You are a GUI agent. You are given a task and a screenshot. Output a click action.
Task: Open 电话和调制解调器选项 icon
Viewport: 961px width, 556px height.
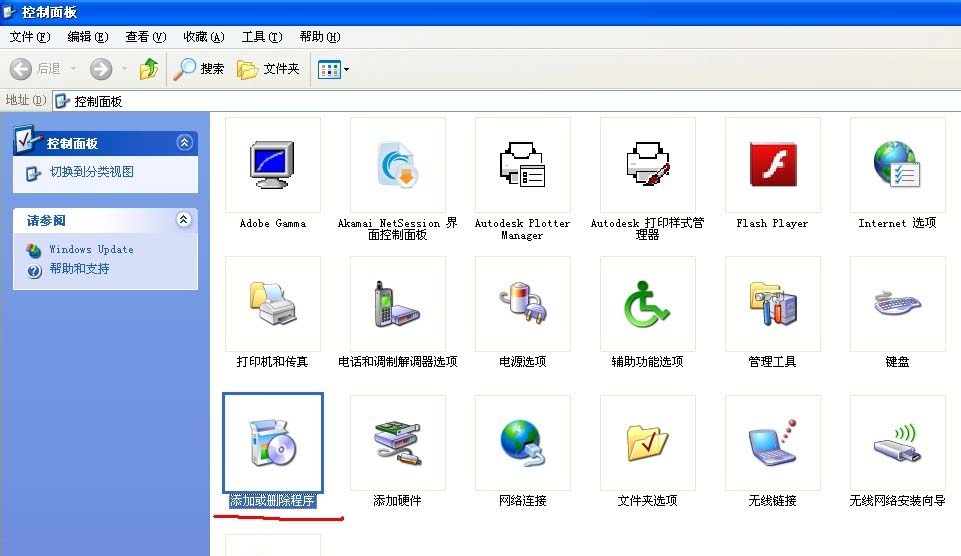[398, 304]
